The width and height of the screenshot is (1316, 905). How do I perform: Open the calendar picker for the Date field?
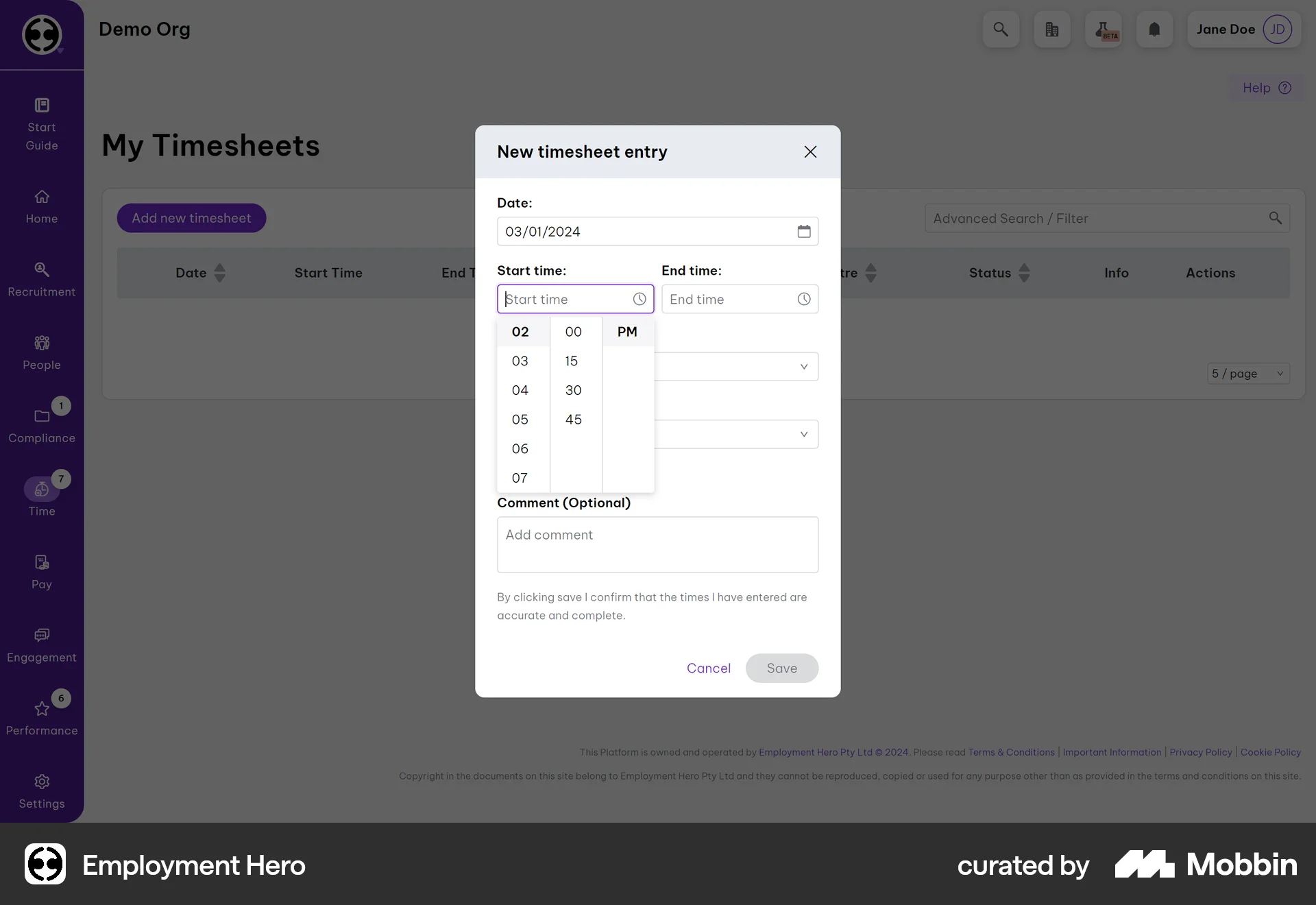(x=803, y=231)
